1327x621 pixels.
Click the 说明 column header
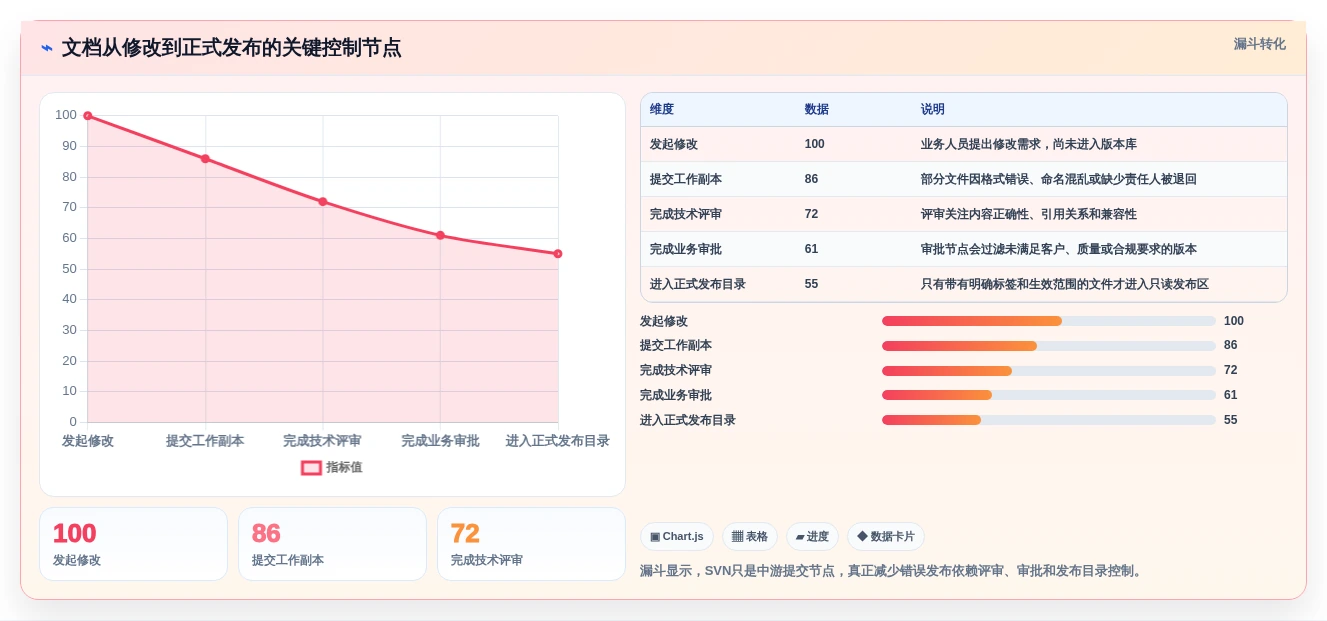933,110
